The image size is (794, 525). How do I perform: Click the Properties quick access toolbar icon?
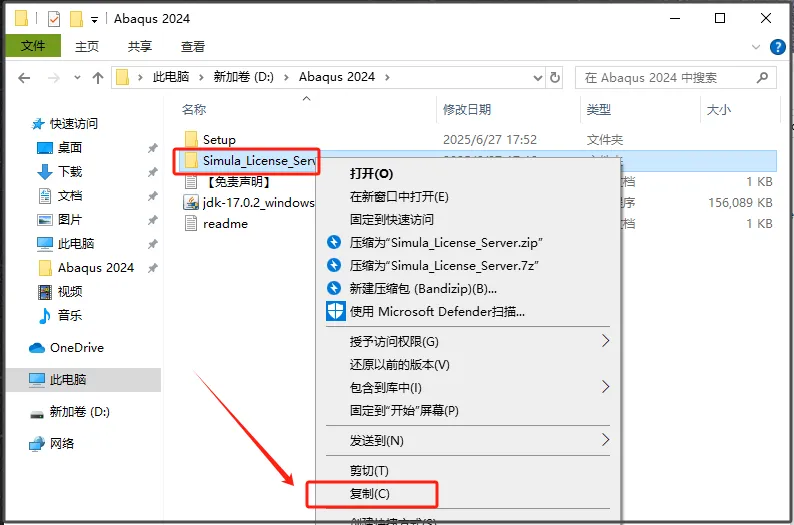(54, 19)
